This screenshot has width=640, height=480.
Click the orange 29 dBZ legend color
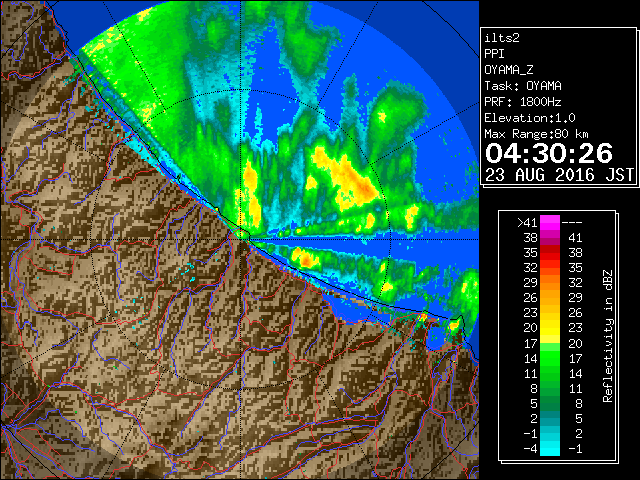tap(550, 282)
